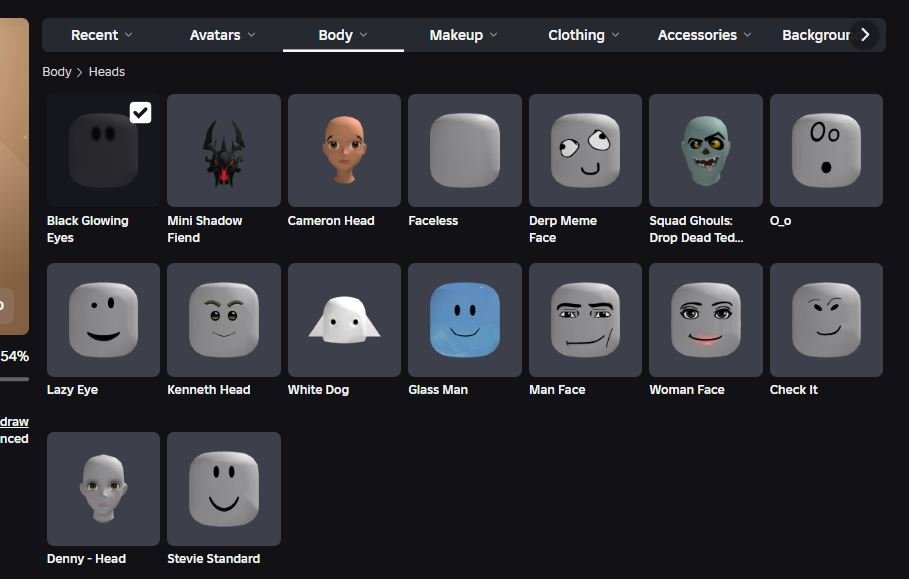The image size is (909, 579).
Task: Equip the blue Glass Man head
Action: tap(465, 319)
